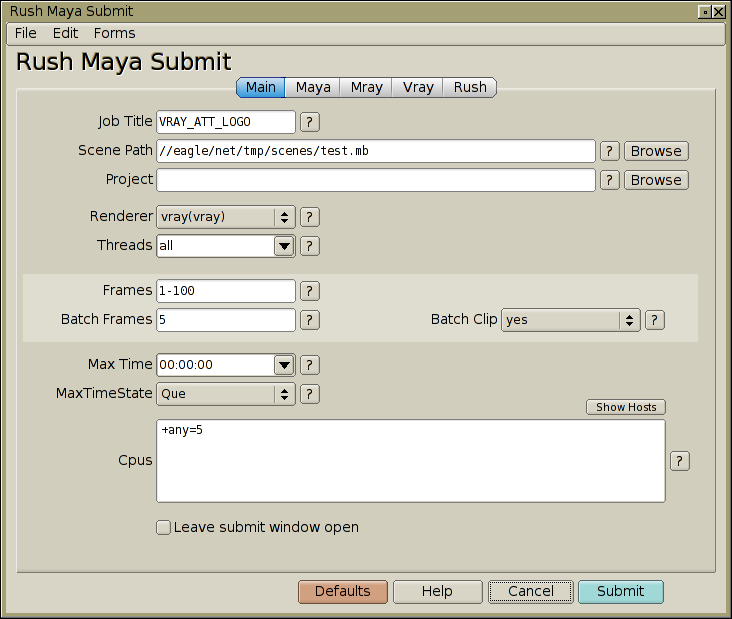Select the Main tab
This screenshot has width=732, height=619.
click(260, 87)
